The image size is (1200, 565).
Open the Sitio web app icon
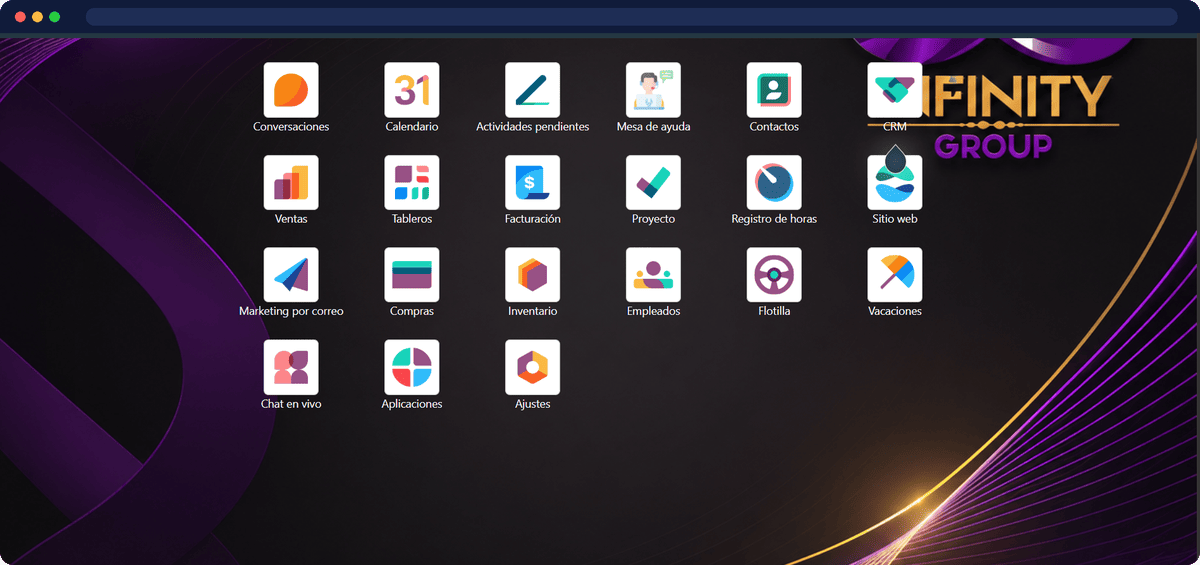point(895,182)
